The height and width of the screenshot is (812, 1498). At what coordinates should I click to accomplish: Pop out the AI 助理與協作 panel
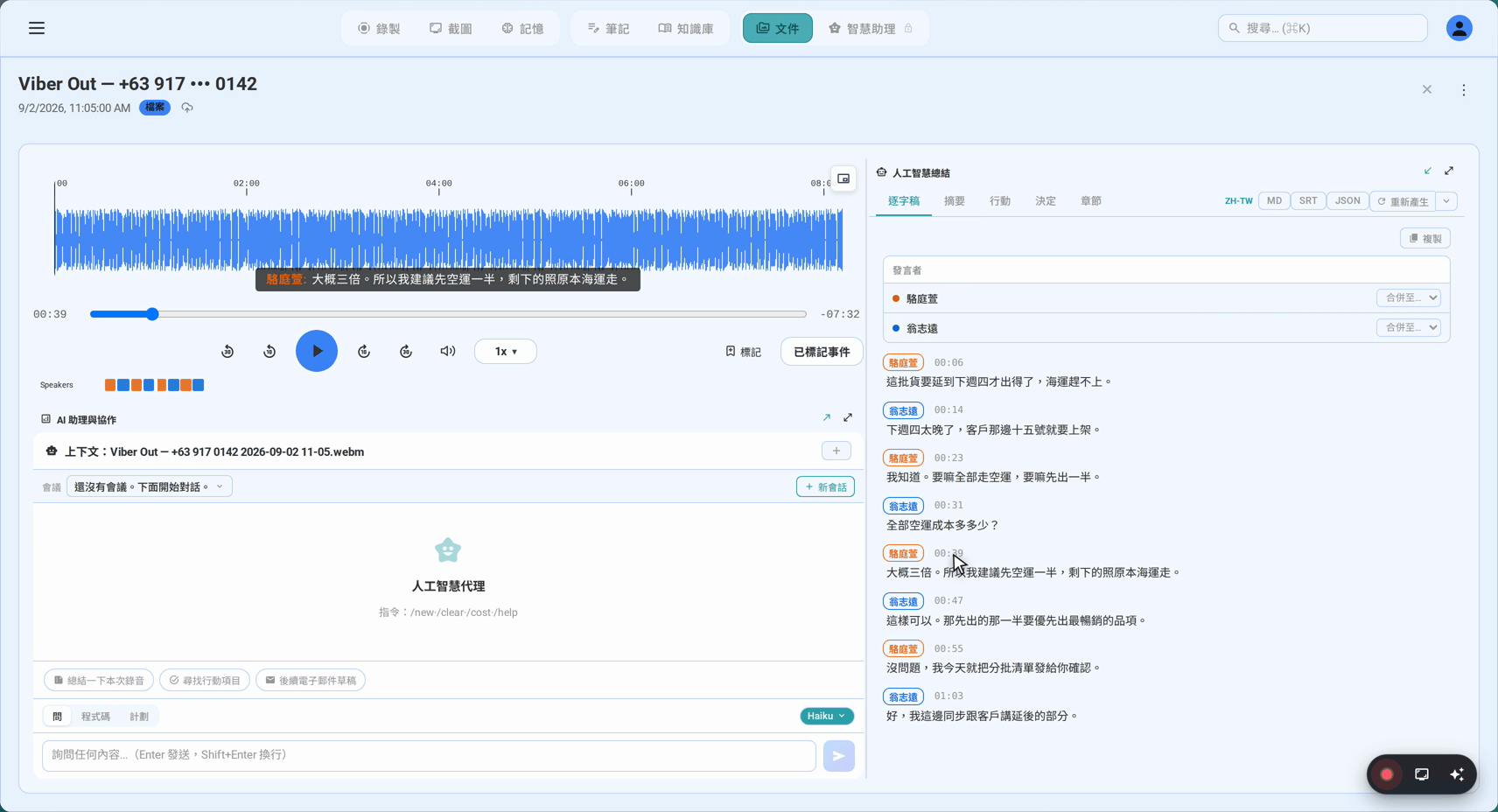click(827, 417)
